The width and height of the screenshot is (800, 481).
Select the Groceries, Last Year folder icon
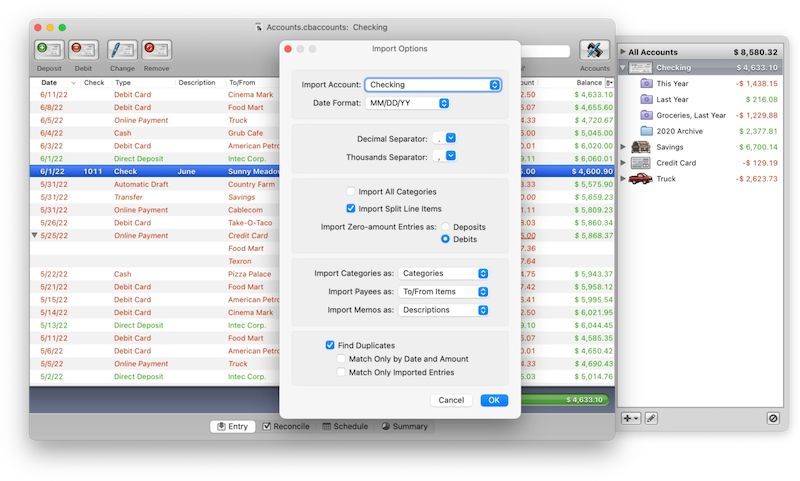[x=646, y=115]
